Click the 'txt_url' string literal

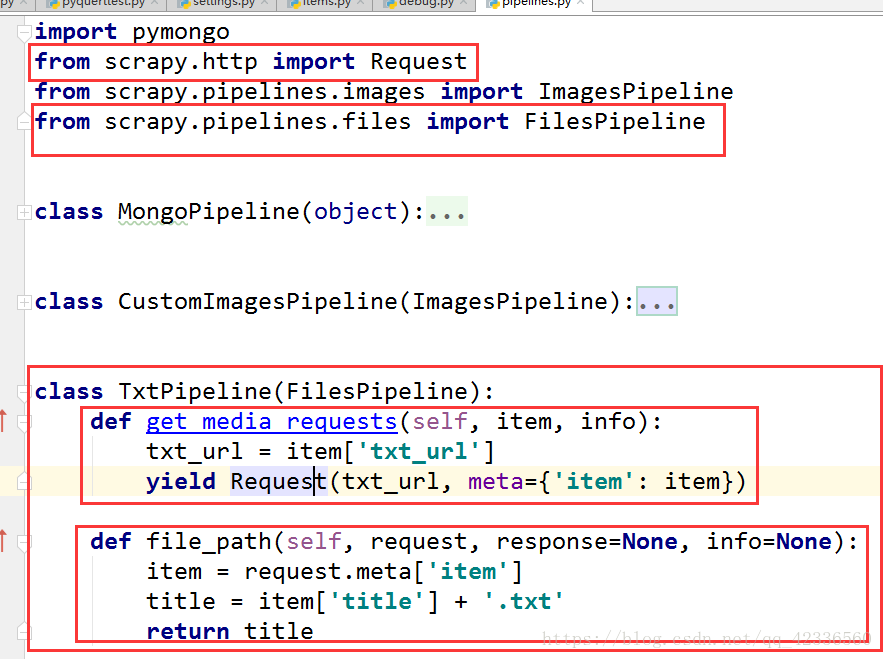coord(419,452)
